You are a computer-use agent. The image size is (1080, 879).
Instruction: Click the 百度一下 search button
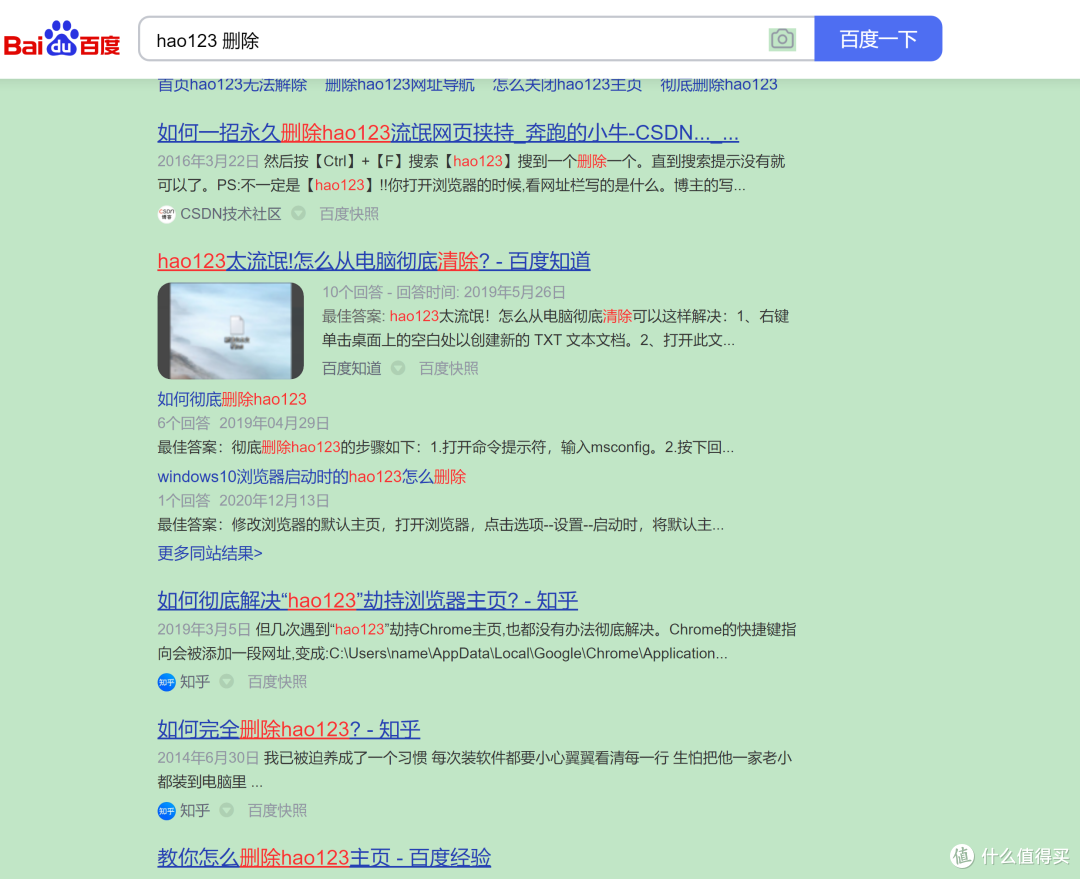click(877, 38)
